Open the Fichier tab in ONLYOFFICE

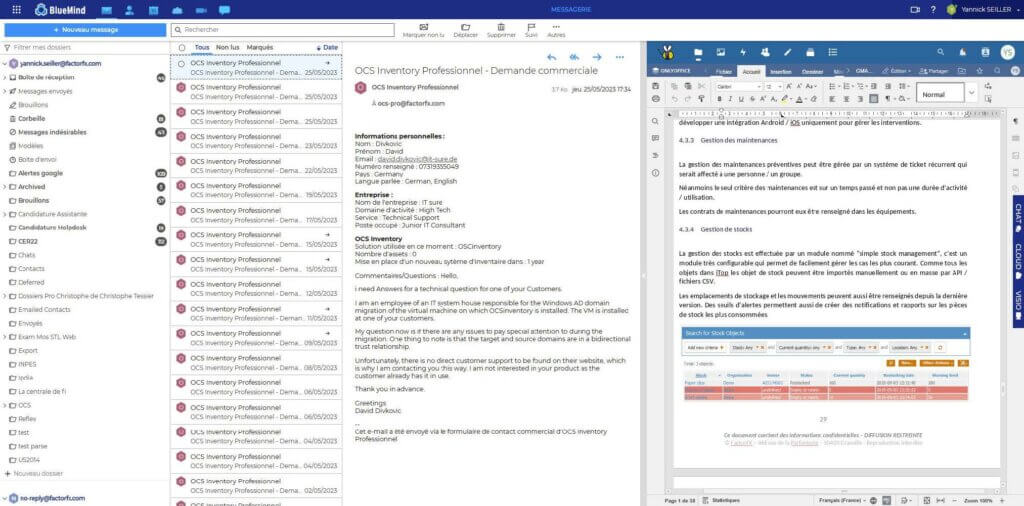coord(723,71)
